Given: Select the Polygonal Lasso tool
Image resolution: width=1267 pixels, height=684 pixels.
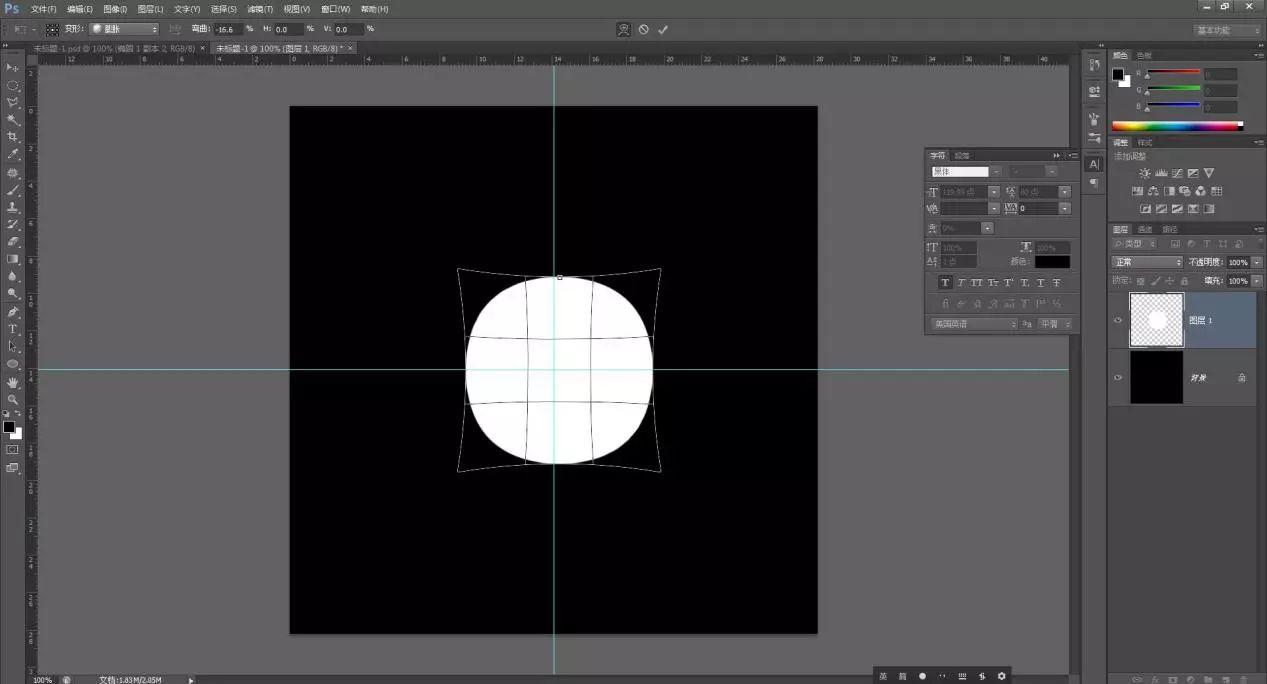Looking at the screenshot, I should (x=13, y=102).
